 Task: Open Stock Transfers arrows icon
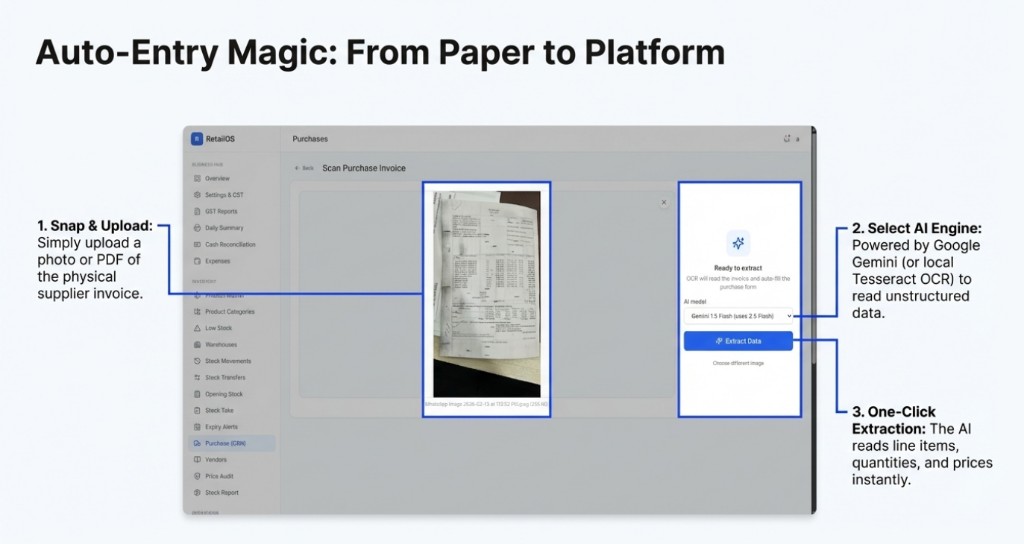coord(197,377)
